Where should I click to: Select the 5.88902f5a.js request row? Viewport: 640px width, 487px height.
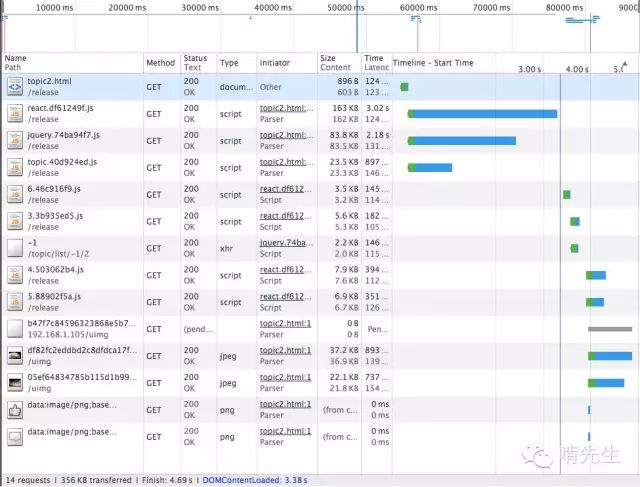pos(320,302)
